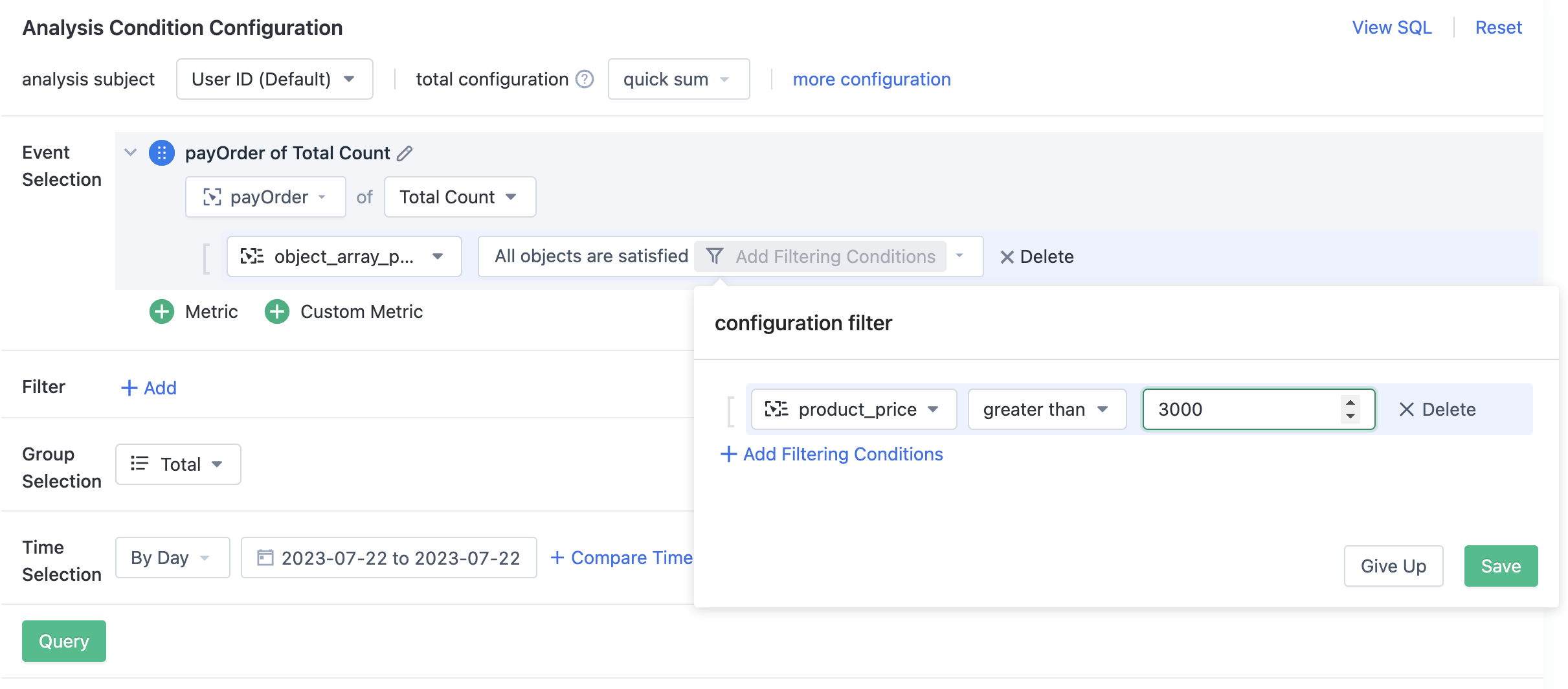The height and width of the screenshot is (689, 1568).
Task: Click the View SQL link
Action: pos(1392,27)
